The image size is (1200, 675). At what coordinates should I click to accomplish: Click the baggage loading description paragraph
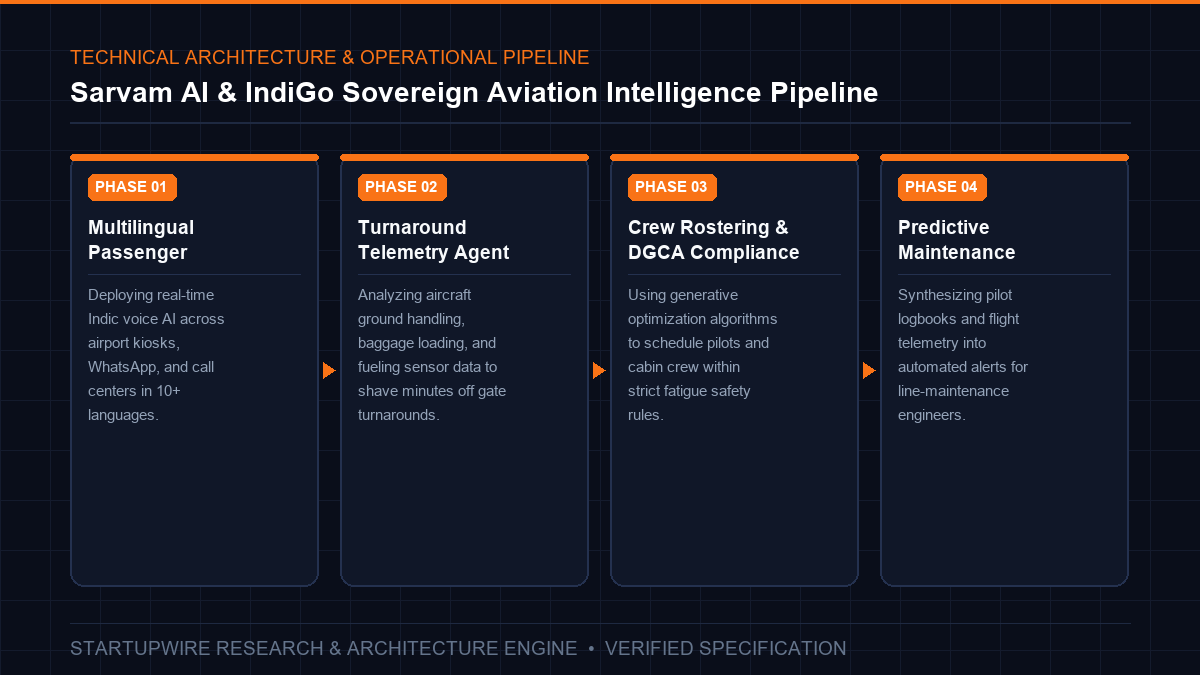coord(432,355)
